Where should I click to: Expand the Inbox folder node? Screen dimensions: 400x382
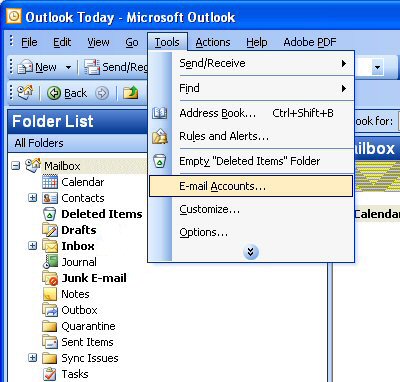click(x=32, y=246)
